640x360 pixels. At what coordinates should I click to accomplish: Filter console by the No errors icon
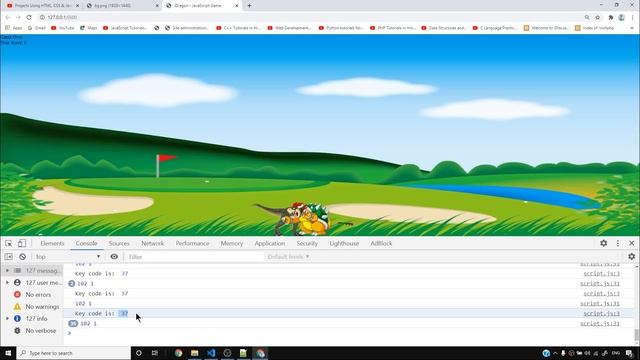[x=17, y=294]
